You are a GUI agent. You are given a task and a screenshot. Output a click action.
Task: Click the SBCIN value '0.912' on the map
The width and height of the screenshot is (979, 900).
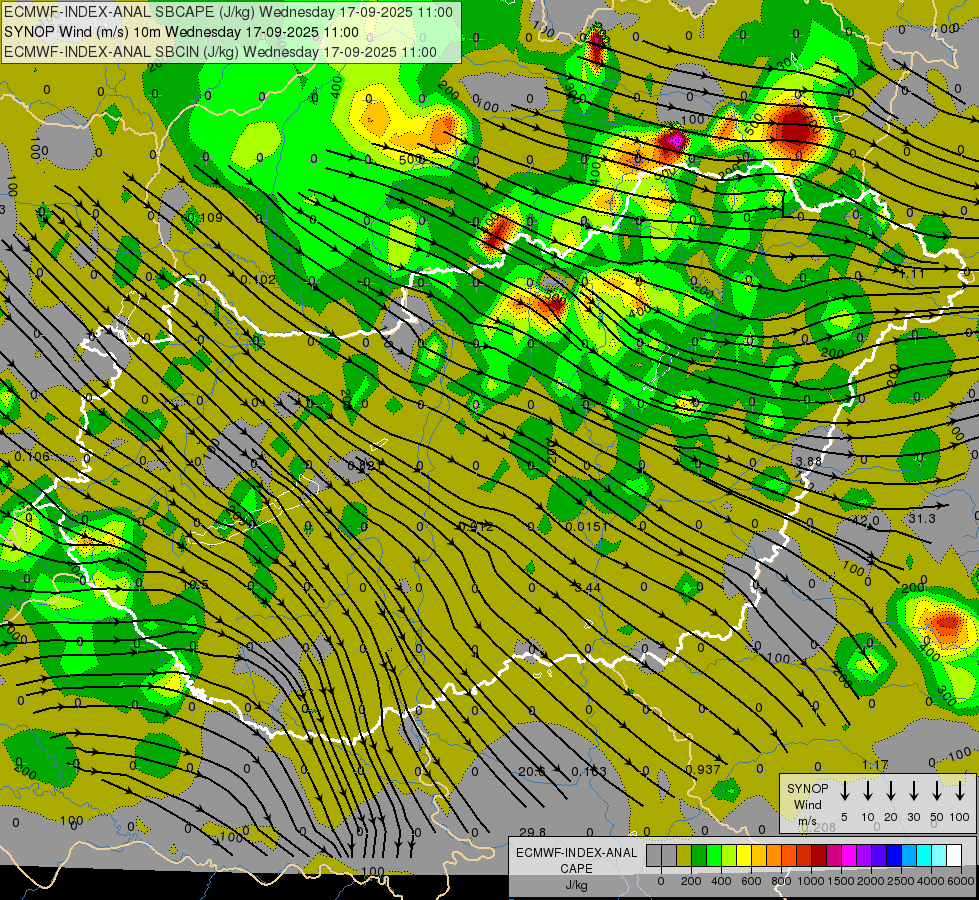(x=476, y=527)
